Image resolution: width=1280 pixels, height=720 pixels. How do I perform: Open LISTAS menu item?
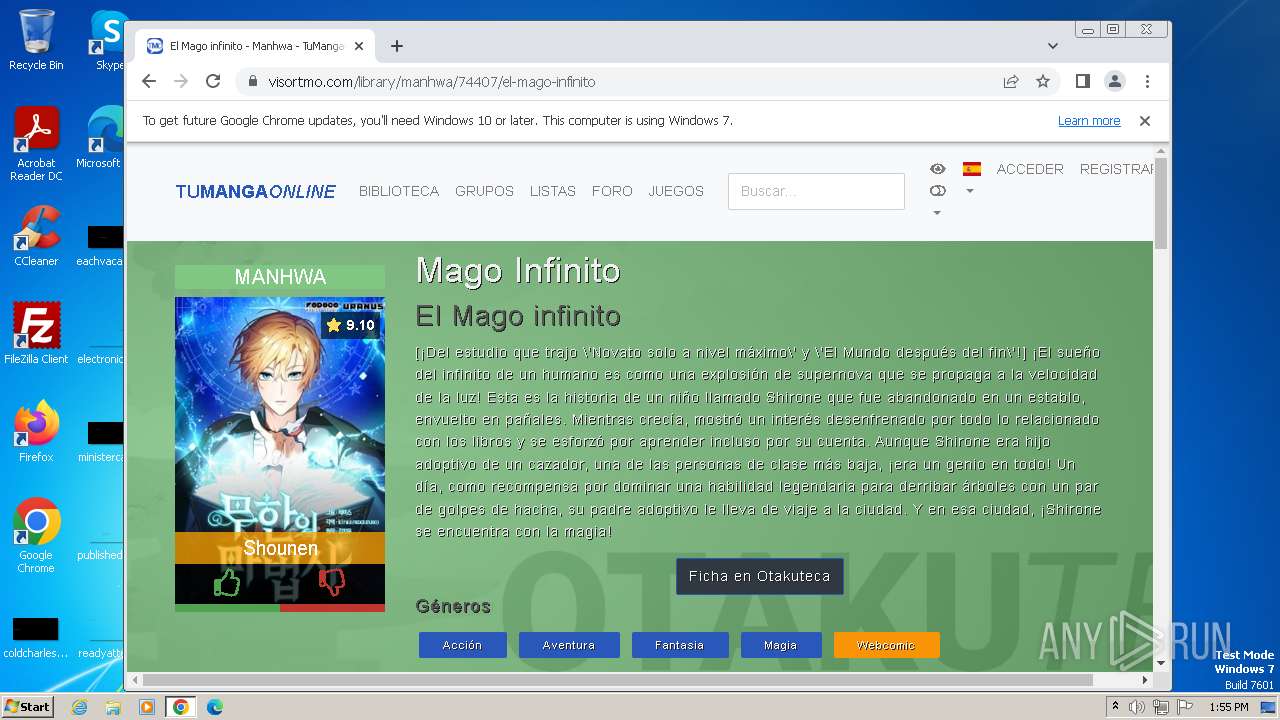pos(553,191)
